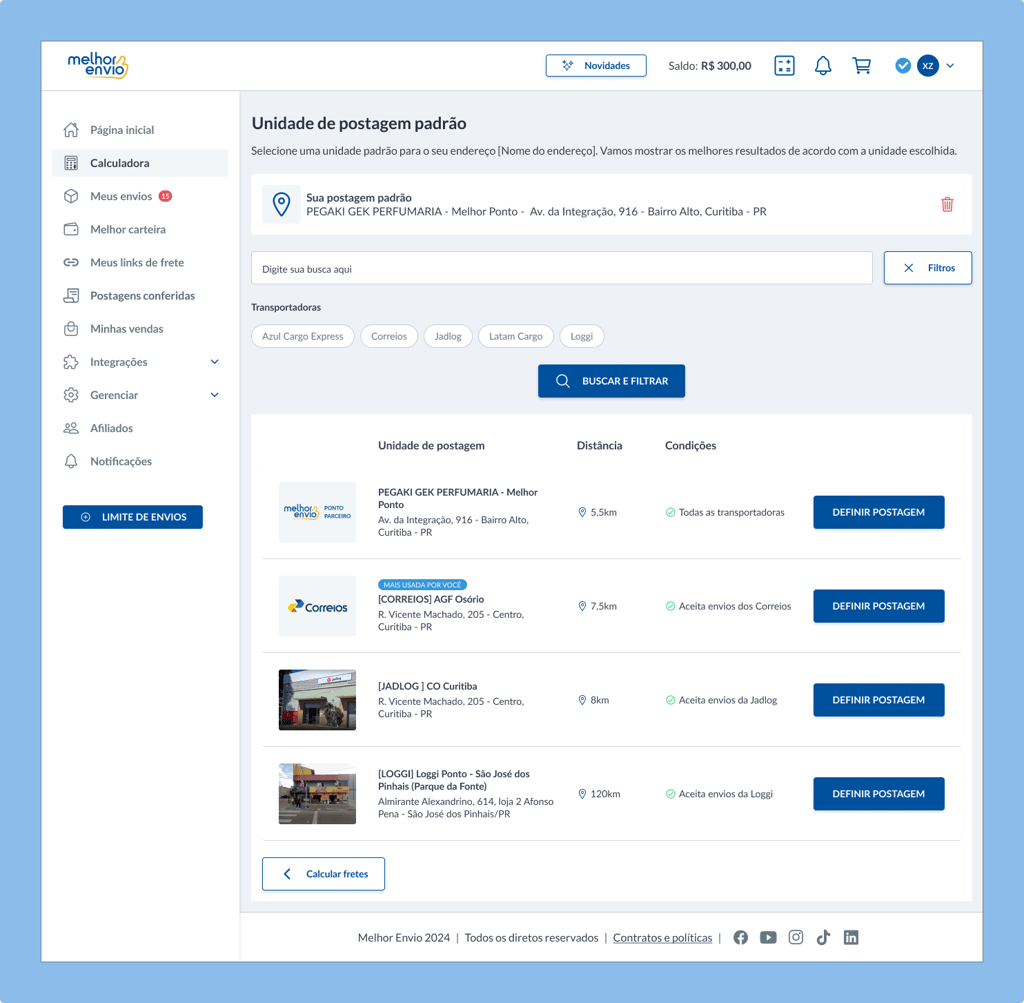The width and height of the screenshot is (1024, 1003).
Task: Open Instagram profile from footer
Action: pyautogui.click(x=795, y=938)
